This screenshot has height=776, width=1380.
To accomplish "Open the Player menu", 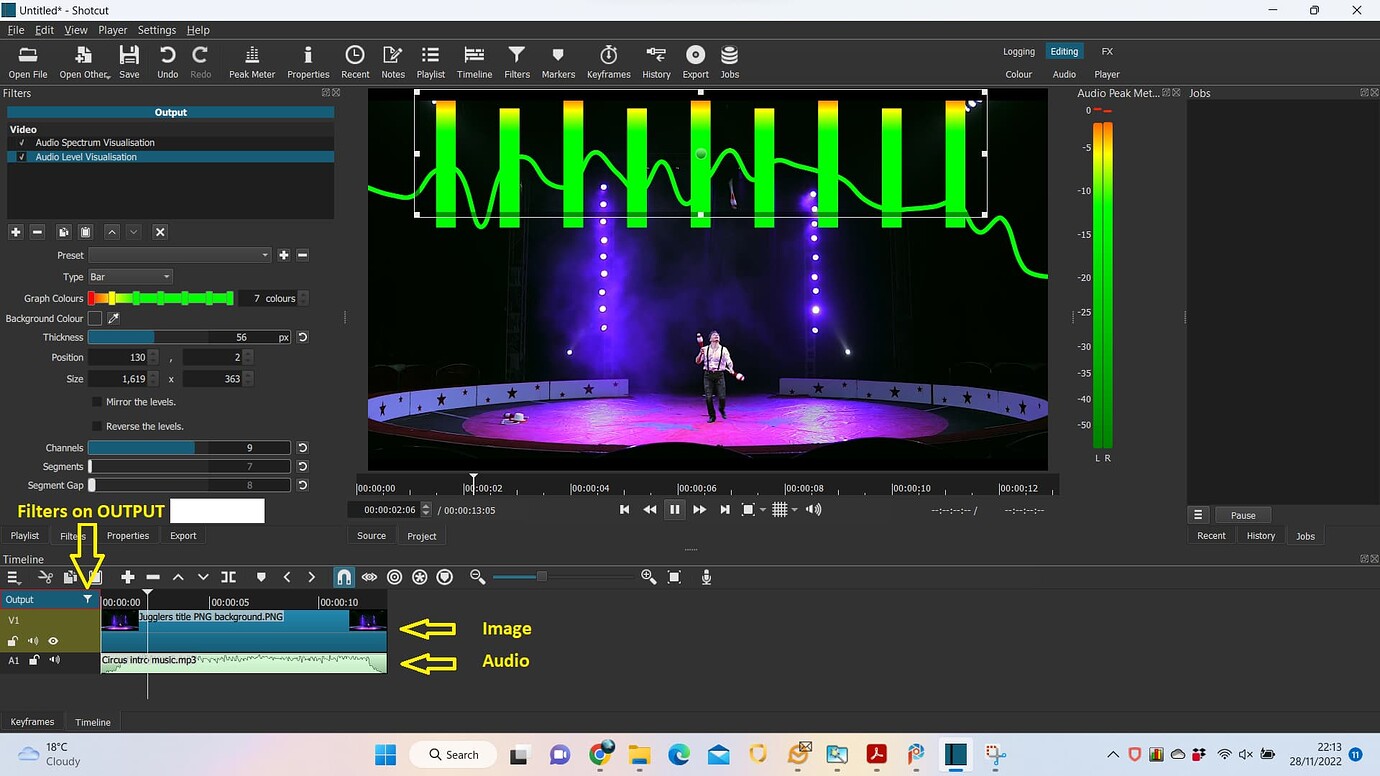I will coord(113,30).
